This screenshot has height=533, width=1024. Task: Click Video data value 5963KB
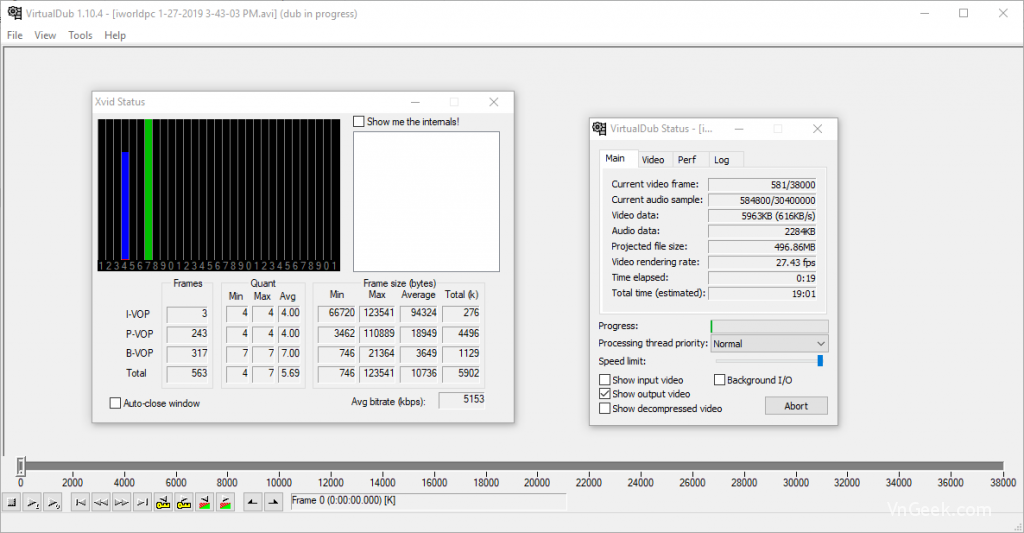(x=762, y=216)
